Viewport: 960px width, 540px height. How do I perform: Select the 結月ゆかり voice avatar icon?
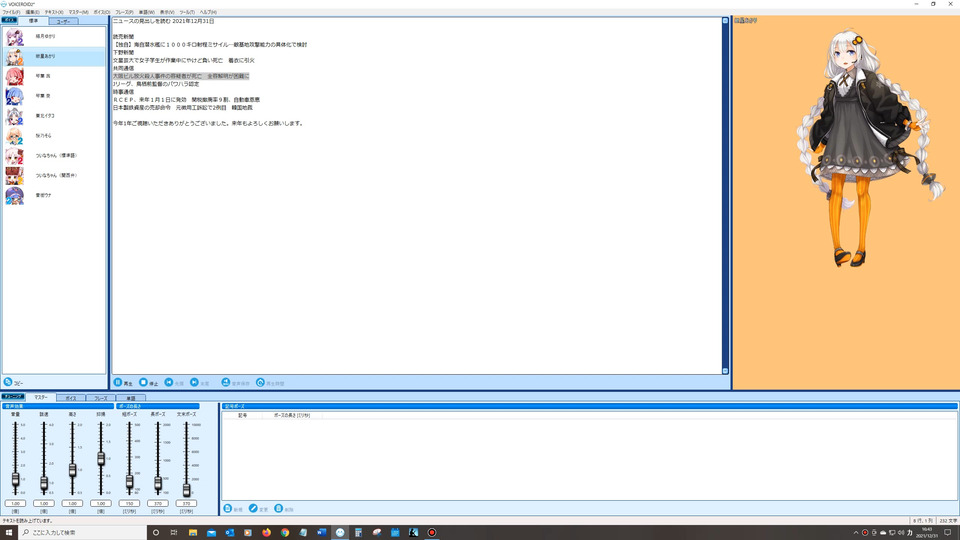click(15, 37)
